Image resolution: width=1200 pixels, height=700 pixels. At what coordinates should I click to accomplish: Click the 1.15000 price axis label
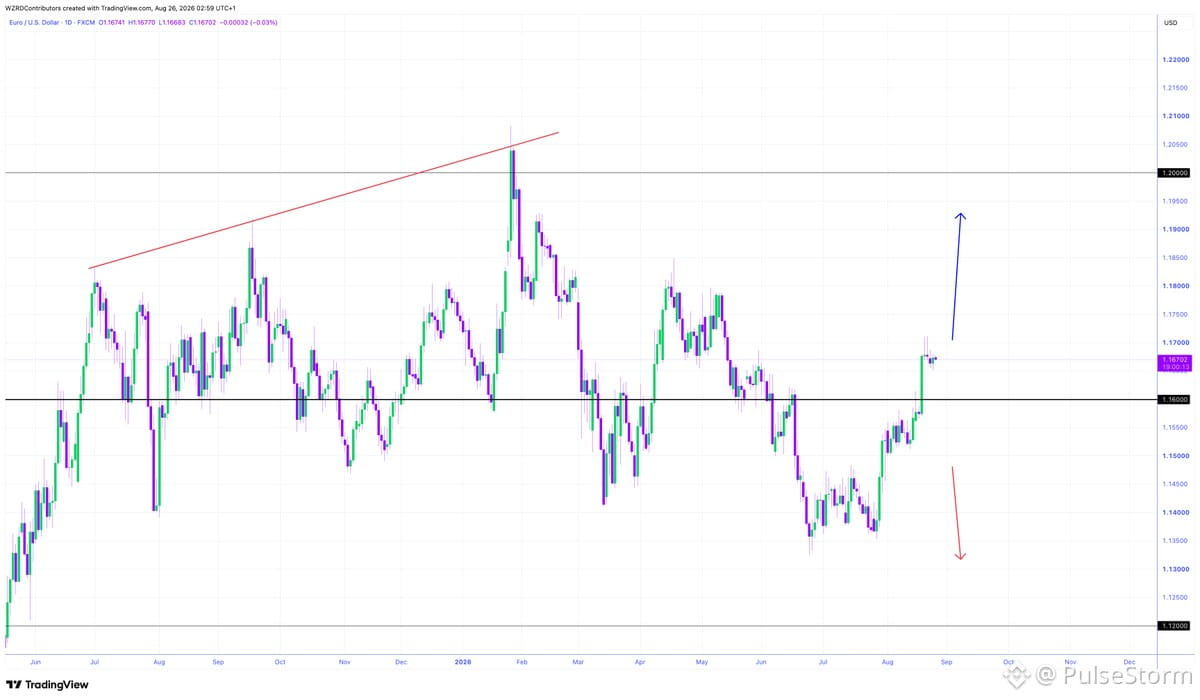[1174, 456]
